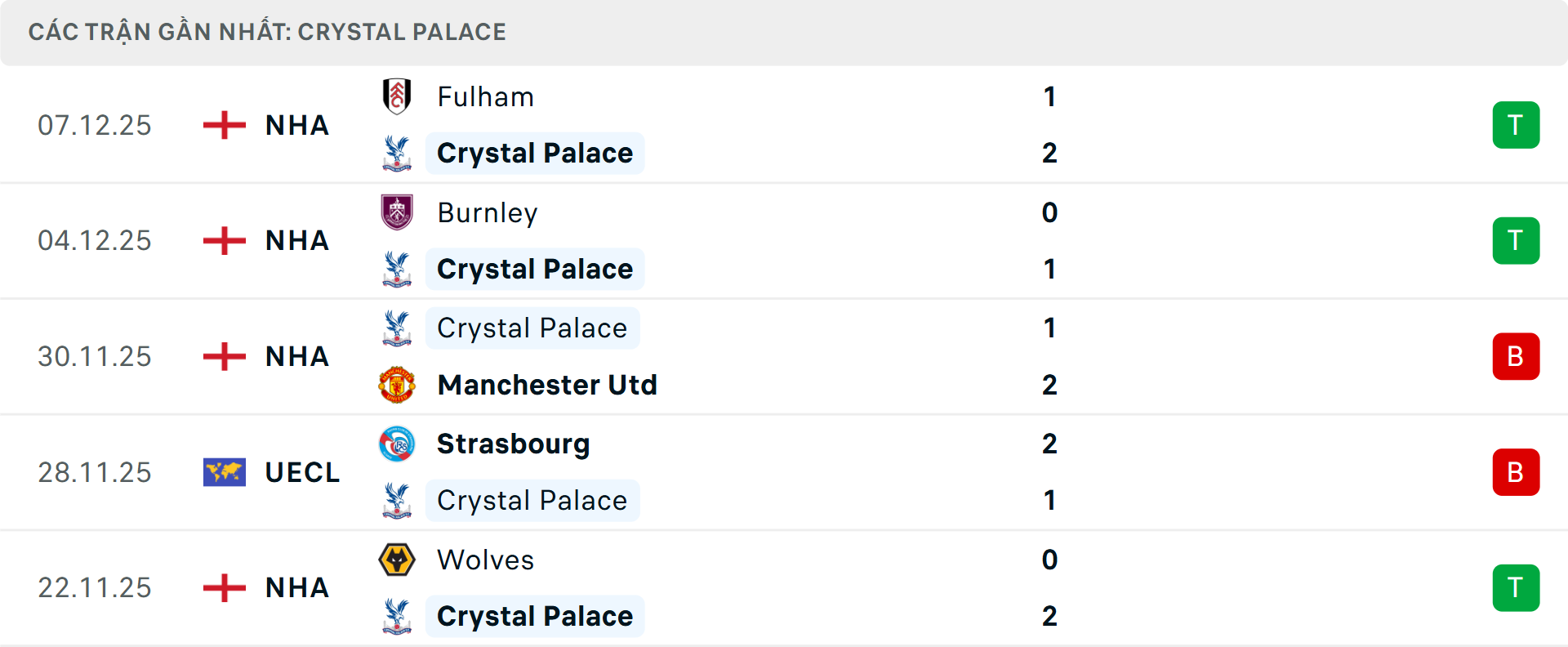Click the Fulham club crest
Screen dimensions: 1568x647
point(397,96)
